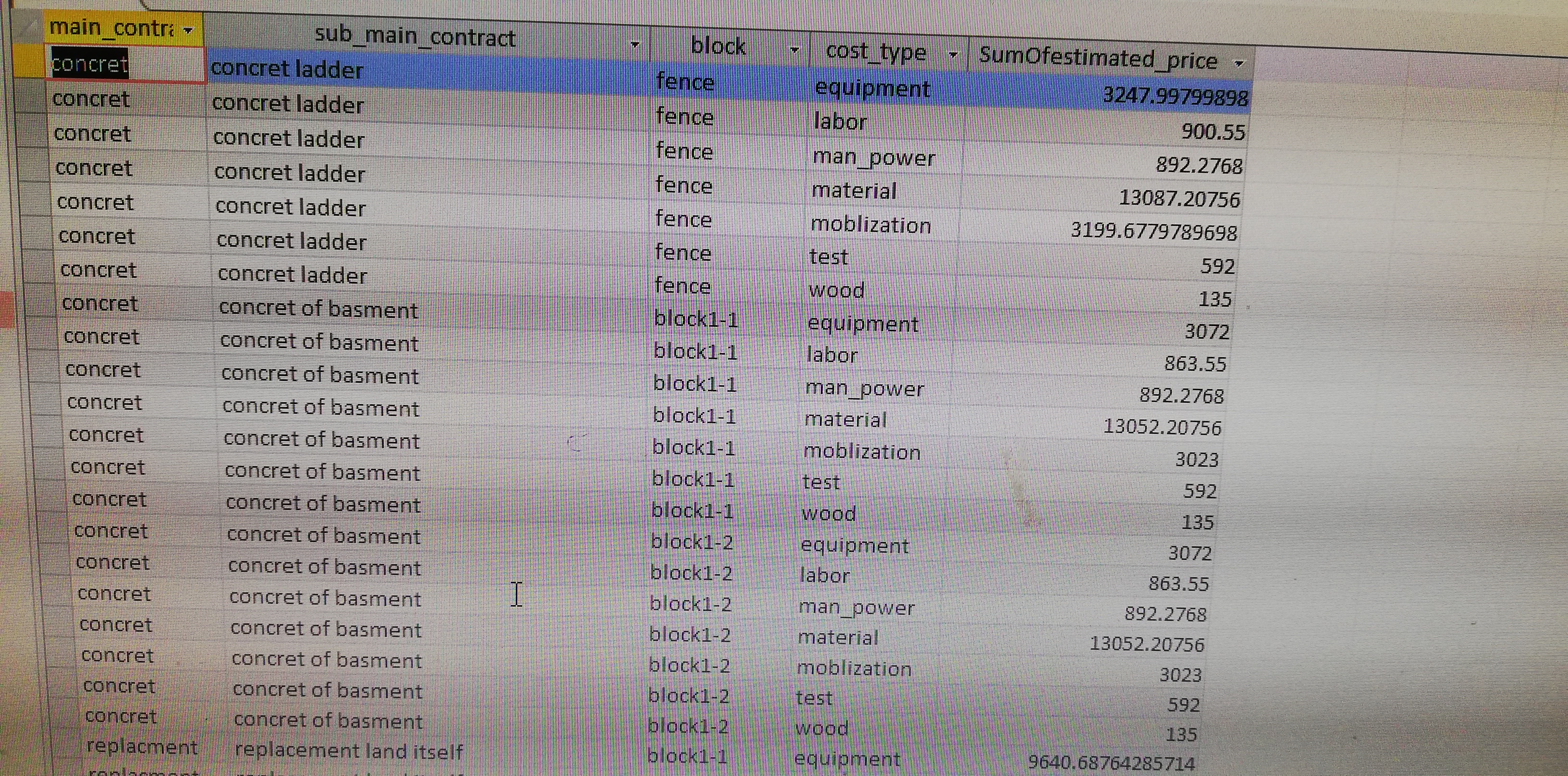Expand the SumOfestimated_price column dropdown arrow
This screenshot has width=1568, height=776.
coord(1239,63)
